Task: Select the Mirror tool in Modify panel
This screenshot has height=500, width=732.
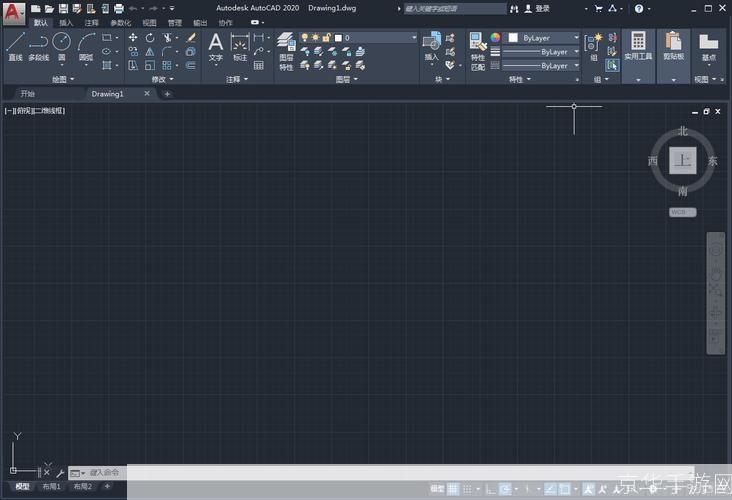Action: click(150, 51)
